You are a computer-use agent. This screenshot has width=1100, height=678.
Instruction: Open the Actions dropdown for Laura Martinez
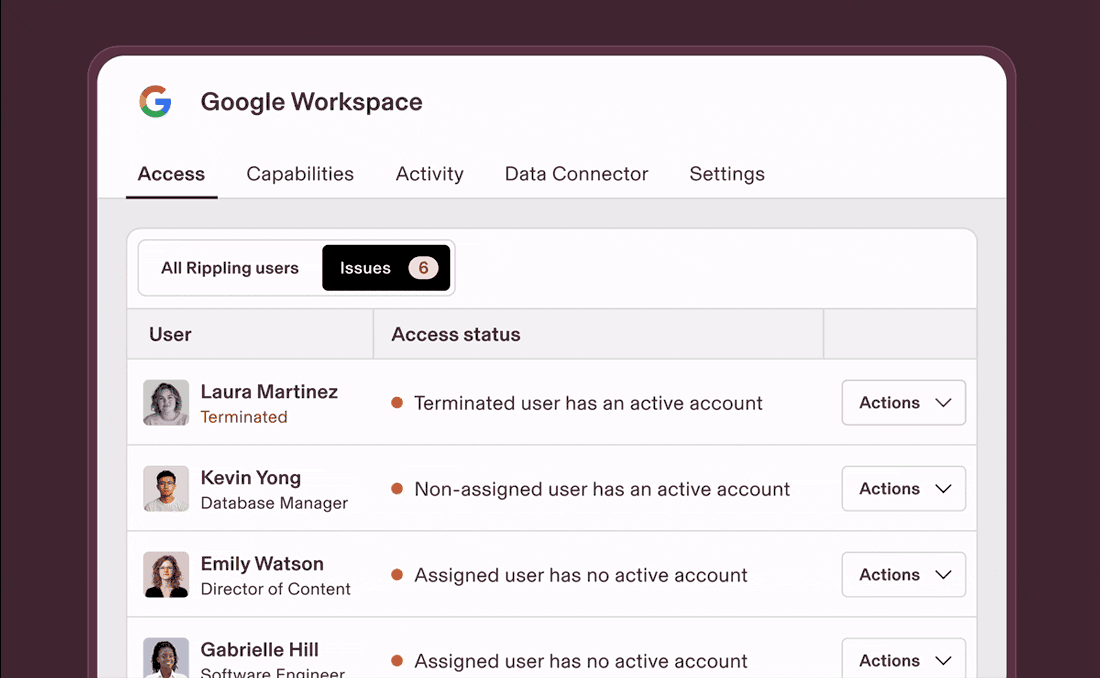click(903, 402)
